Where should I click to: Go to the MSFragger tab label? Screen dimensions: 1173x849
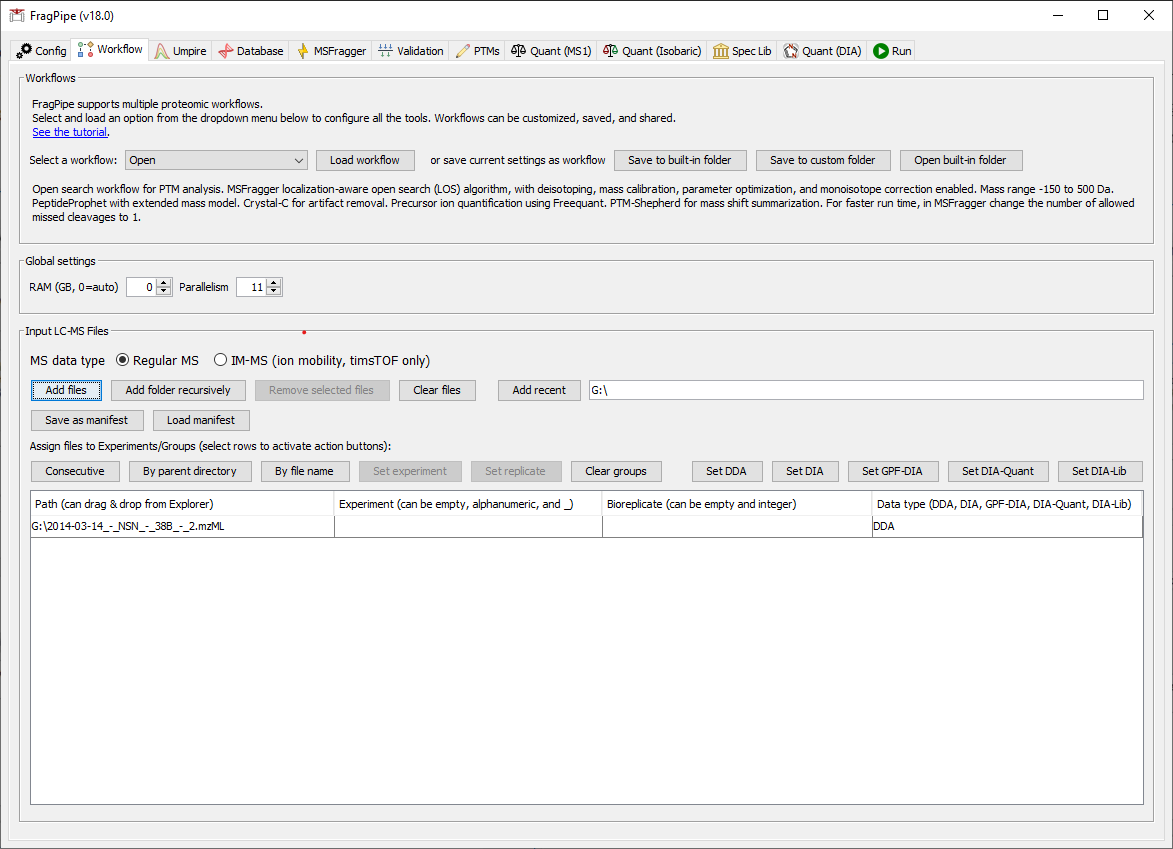click(340, 51)
